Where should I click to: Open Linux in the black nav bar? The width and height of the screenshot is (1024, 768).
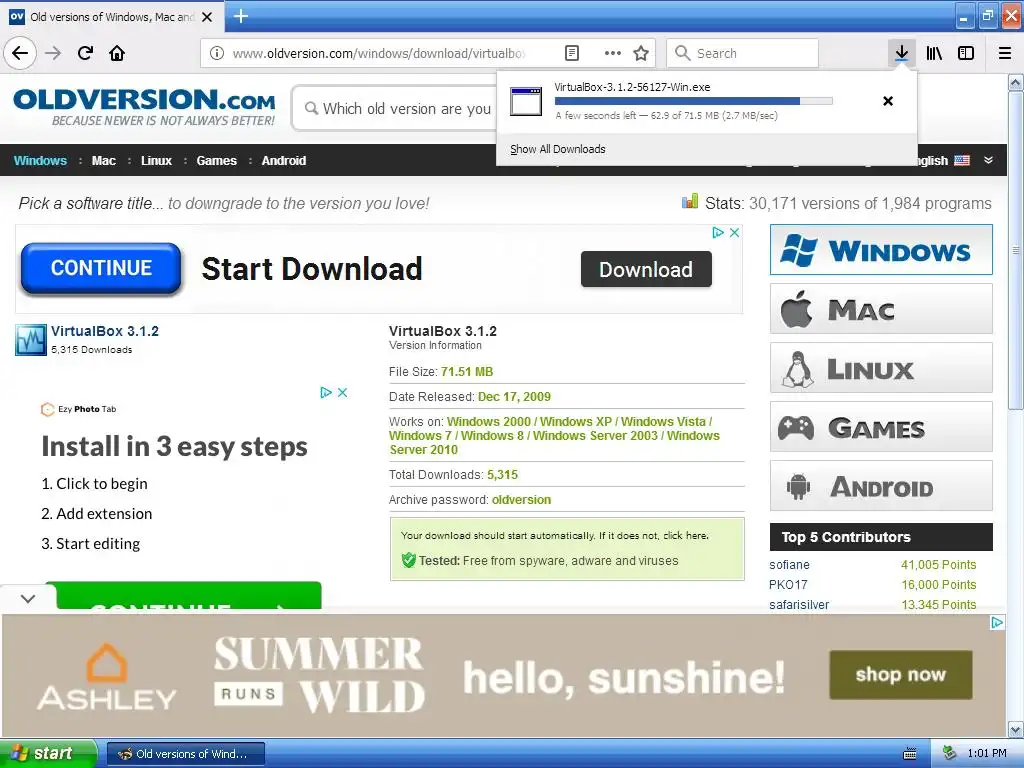pyautogui.click(x=156, y=161)
